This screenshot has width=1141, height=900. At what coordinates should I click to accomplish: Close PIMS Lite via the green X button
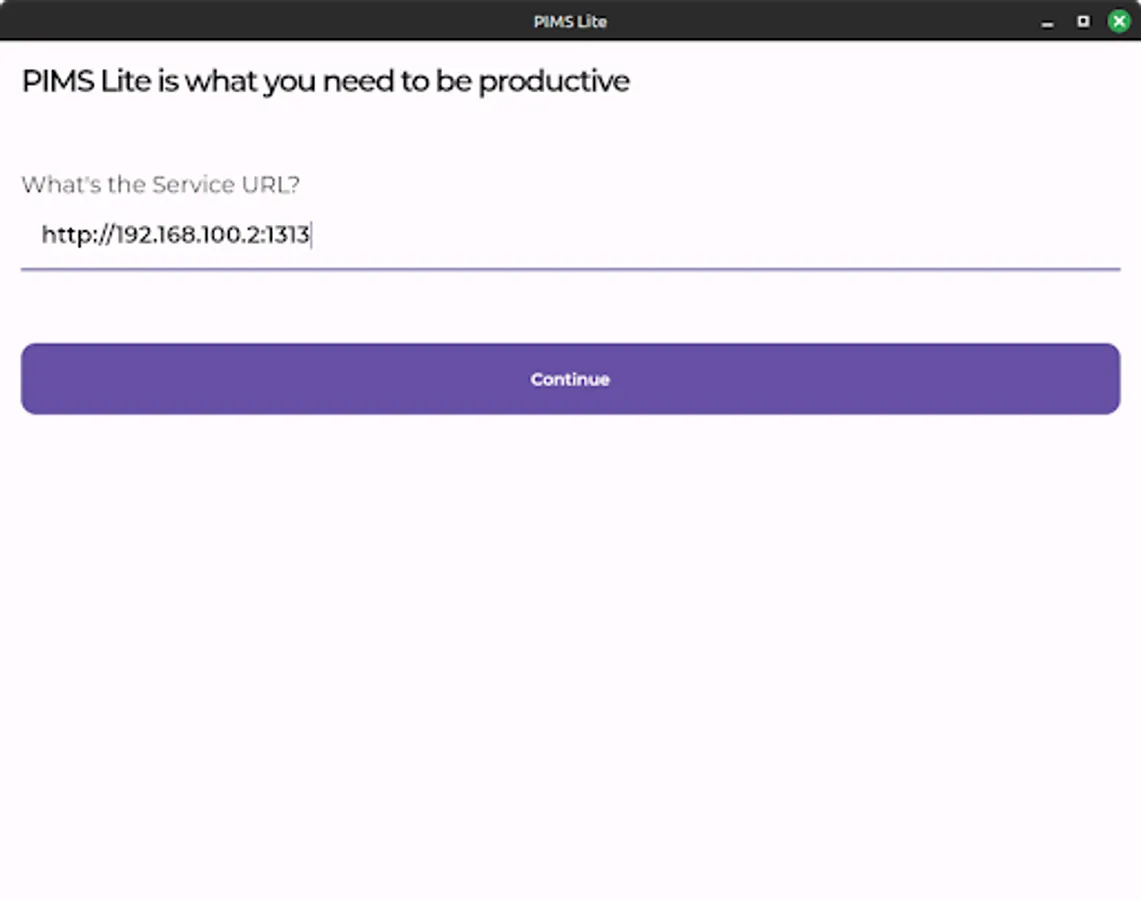1117,20
